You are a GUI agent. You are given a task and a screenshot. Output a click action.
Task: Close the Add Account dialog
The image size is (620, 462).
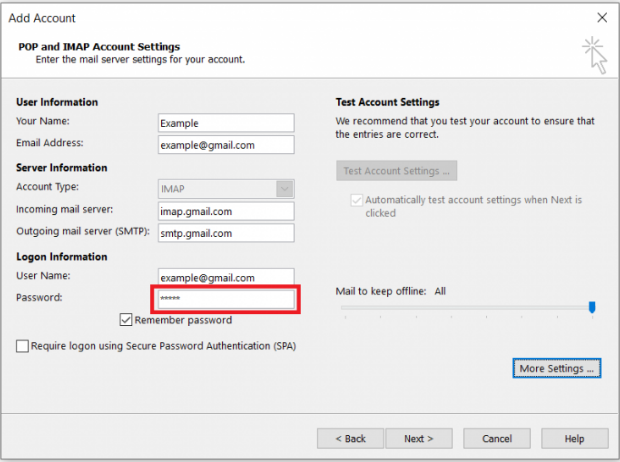(602, 17)
